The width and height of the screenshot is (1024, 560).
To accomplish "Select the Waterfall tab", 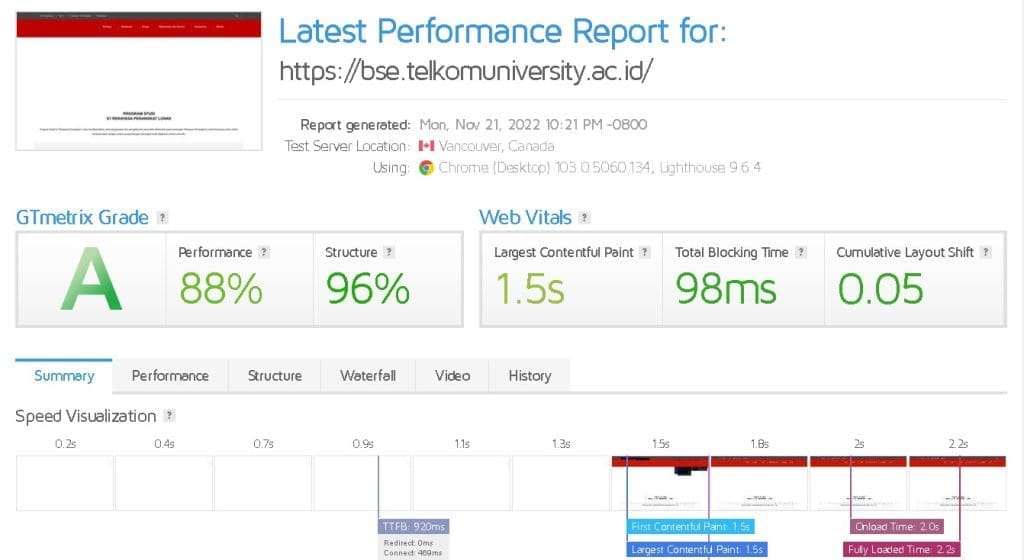I will (368, 376).
